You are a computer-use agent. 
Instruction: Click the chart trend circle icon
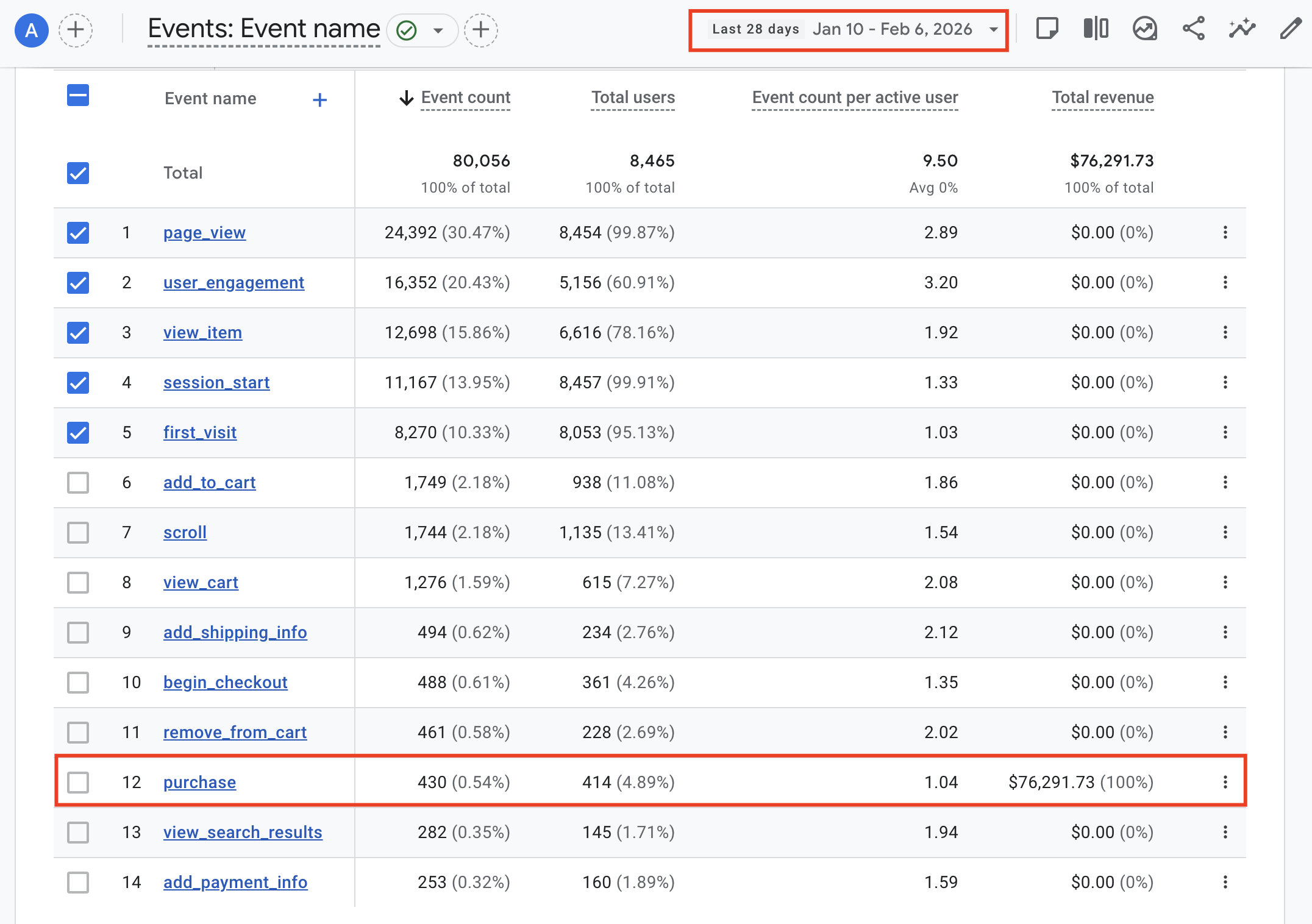pyautogui.click(x=1144, y=29)
